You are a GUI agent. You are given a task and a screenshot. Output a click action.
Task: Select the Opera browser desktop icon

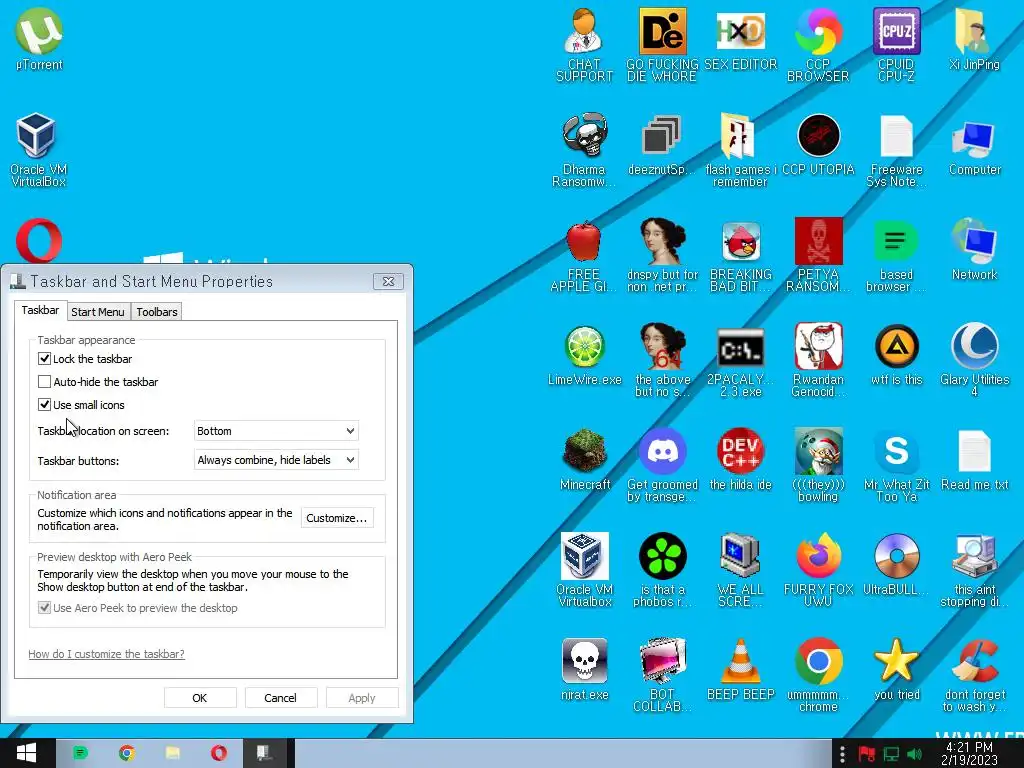(x=39, y=240)
